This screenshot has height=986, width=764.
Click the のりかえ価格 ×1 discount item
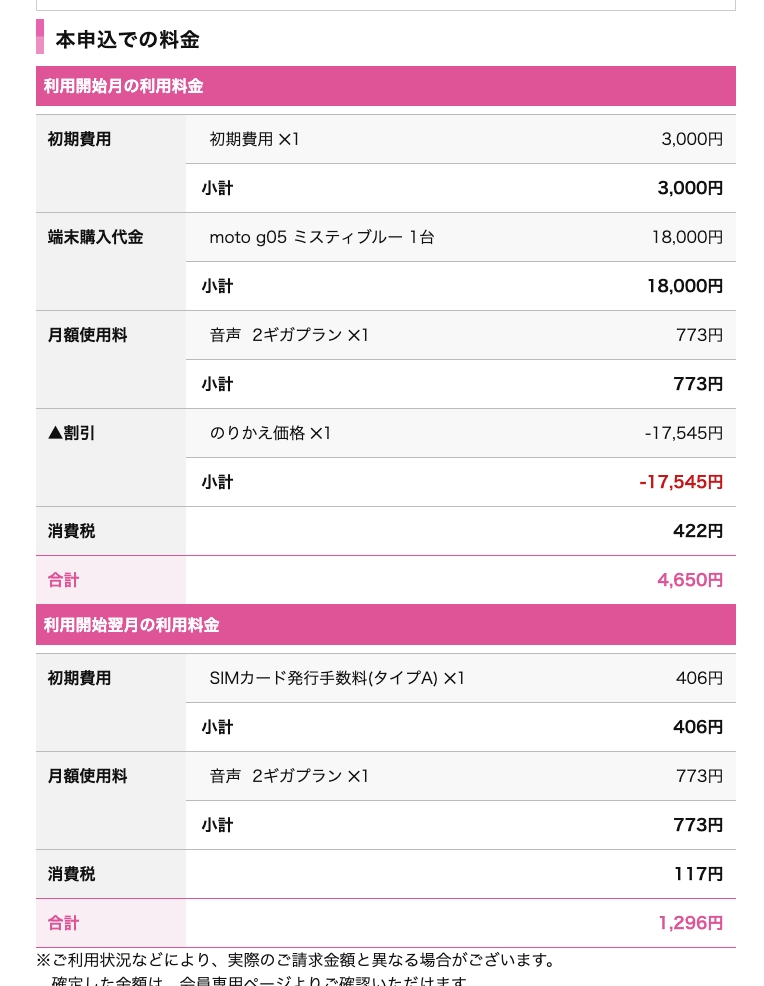coord(269,433)
